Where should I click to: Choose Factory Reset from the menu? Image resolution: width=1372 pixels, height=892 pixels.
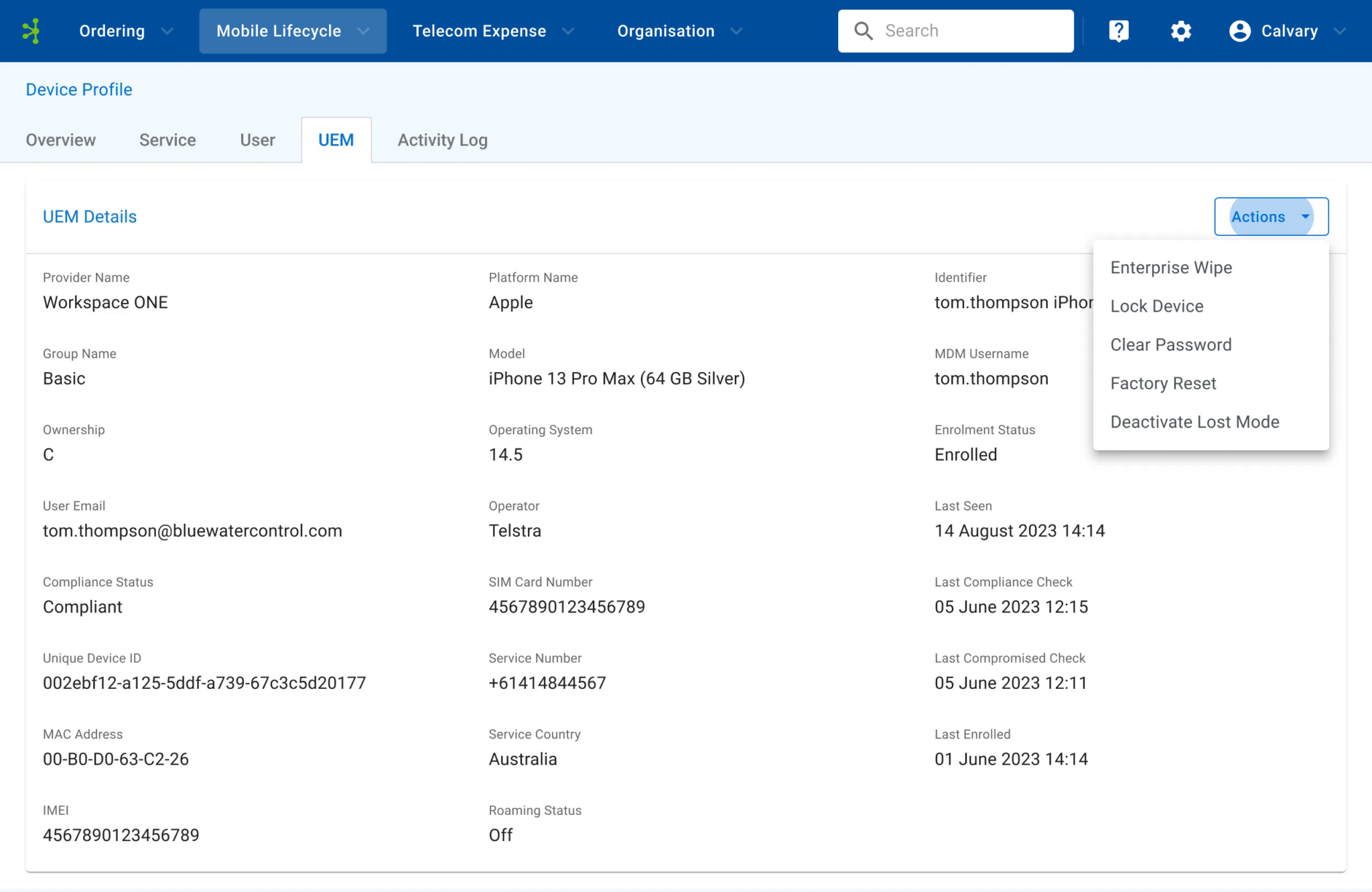pos(1163,383)
